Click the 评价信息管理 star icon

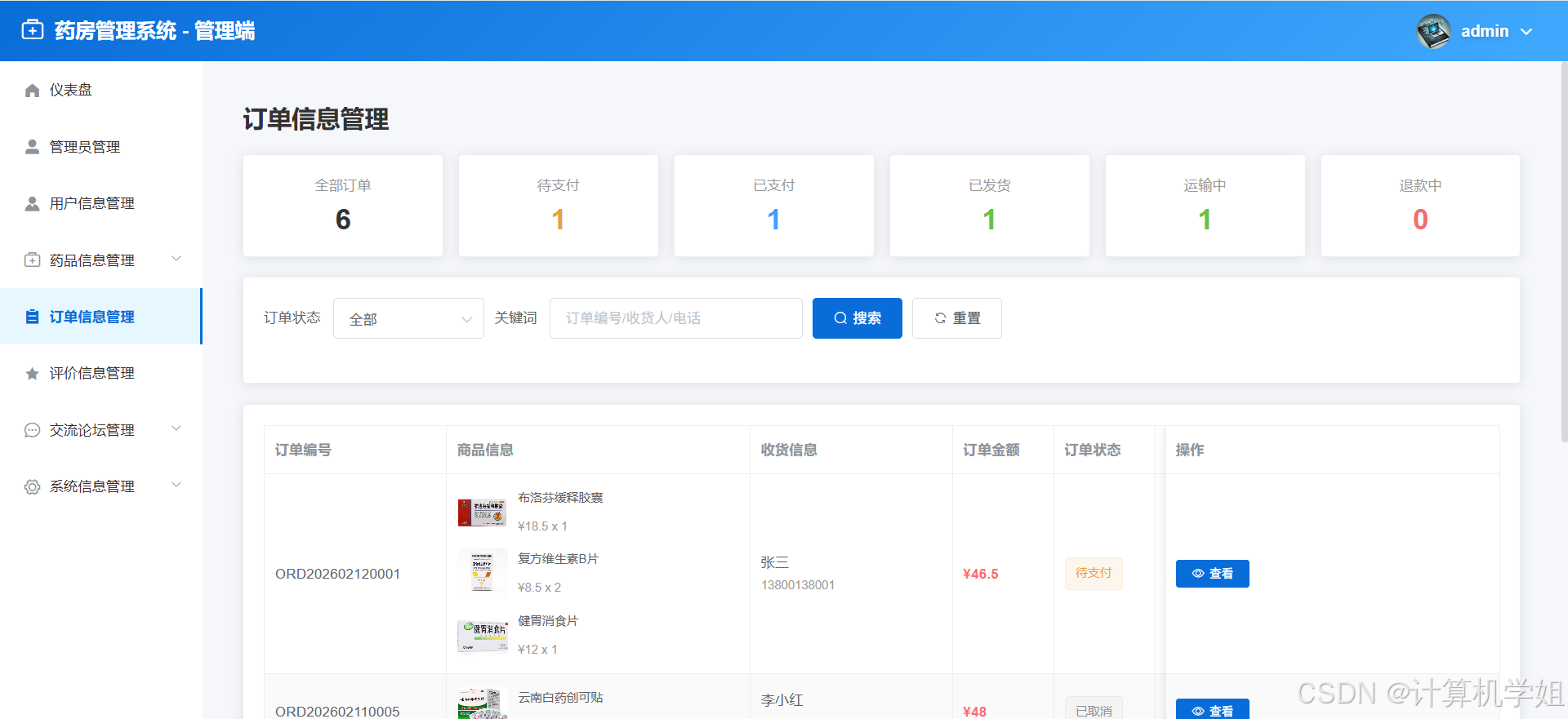(x=32, y=373)
